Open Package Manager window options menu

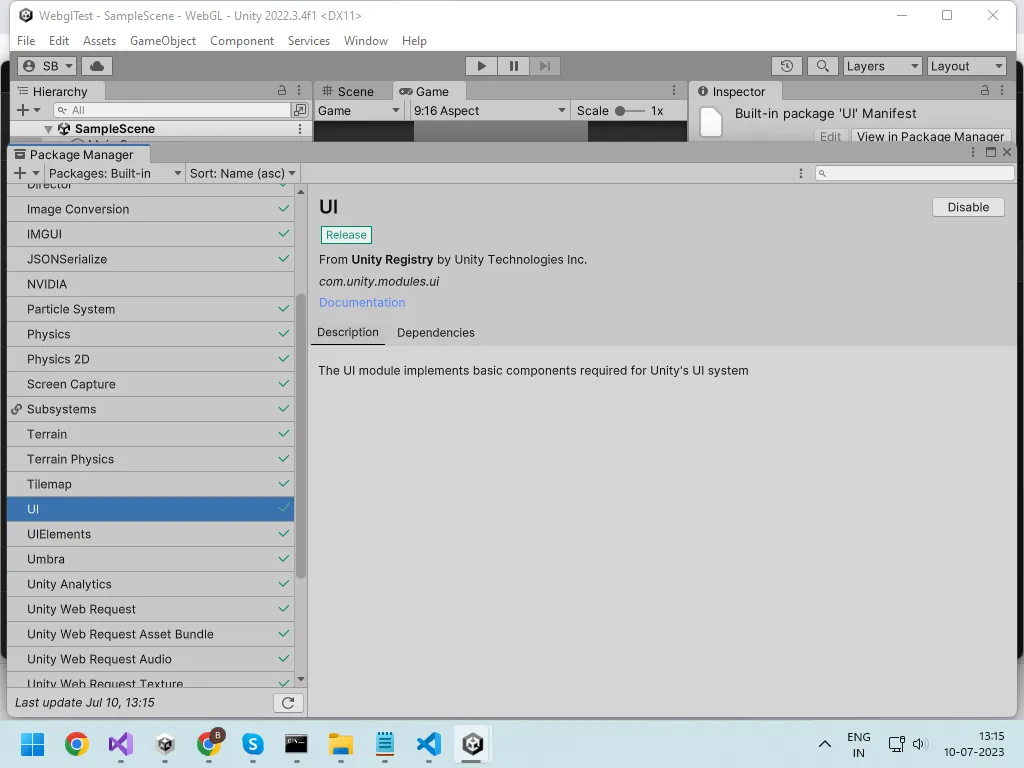(x=973, y=152)
